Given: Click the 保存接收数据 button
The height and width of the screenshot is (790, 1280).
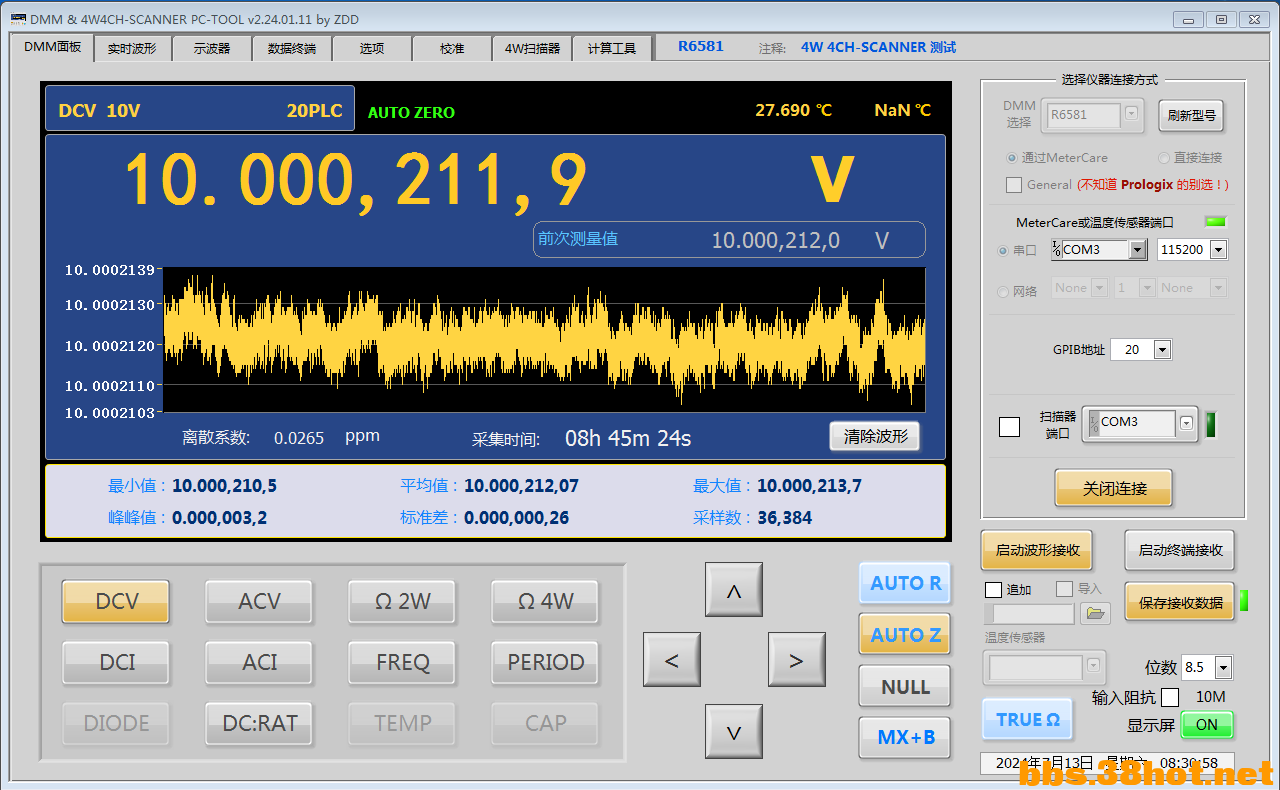Looking at the screenshot, I should pyautogui.click(x=1180, y=603).
